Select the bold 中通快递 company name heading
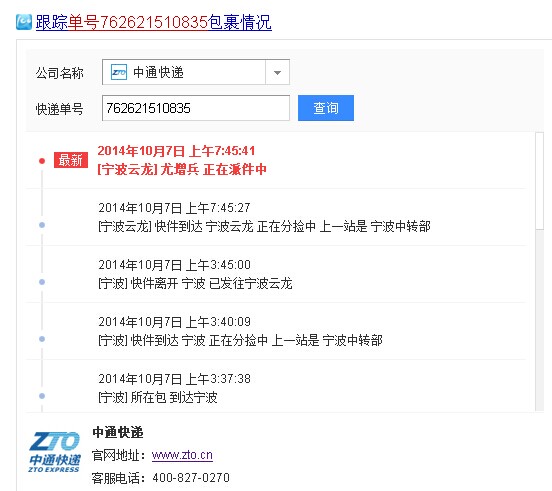The width and height of the screenshot is (552, 491). [118, 432]
